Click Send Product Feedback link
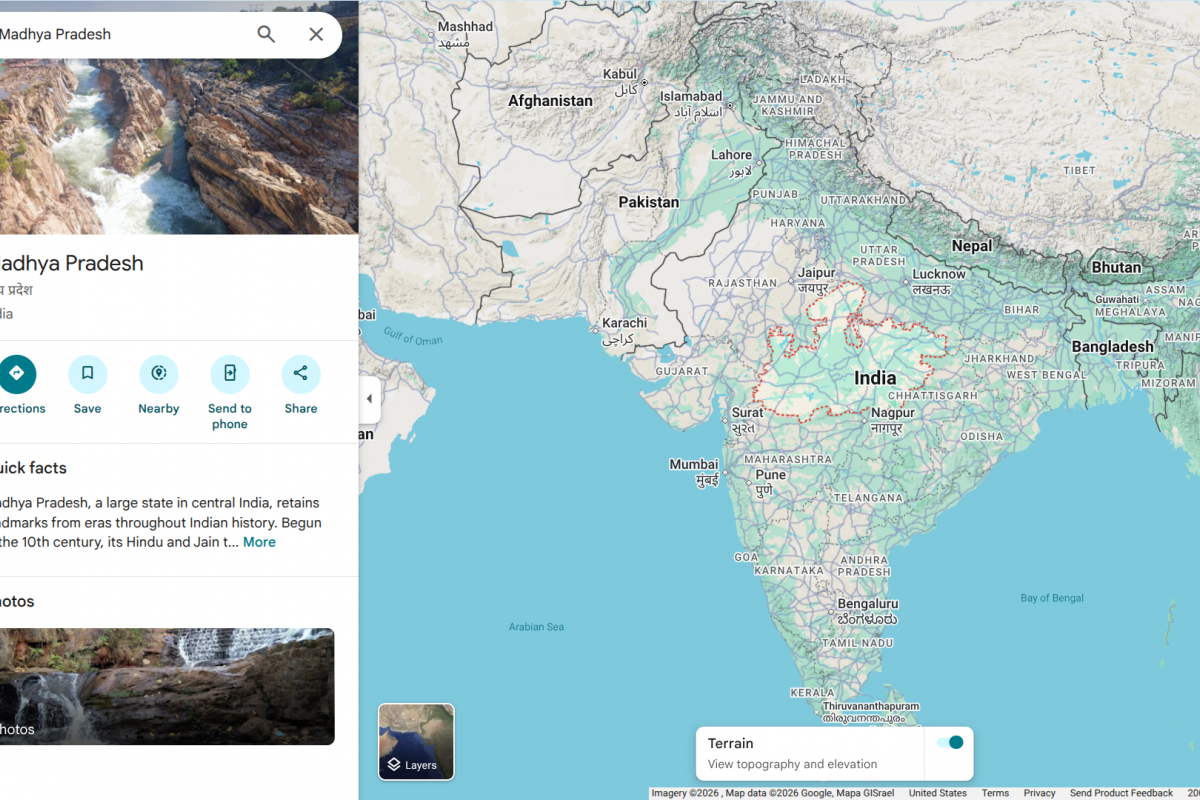Screen dimensions: 1200x800 (x=1121, y=793)
